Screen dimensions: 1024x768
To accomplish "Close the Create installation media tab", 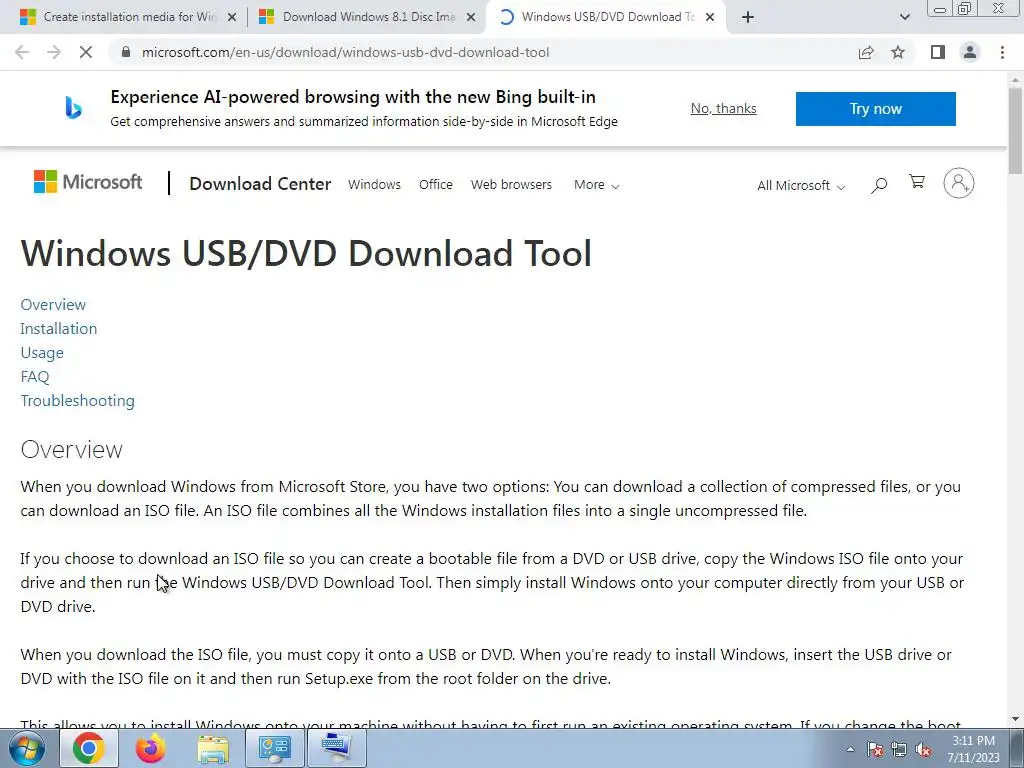I will 232,18.
